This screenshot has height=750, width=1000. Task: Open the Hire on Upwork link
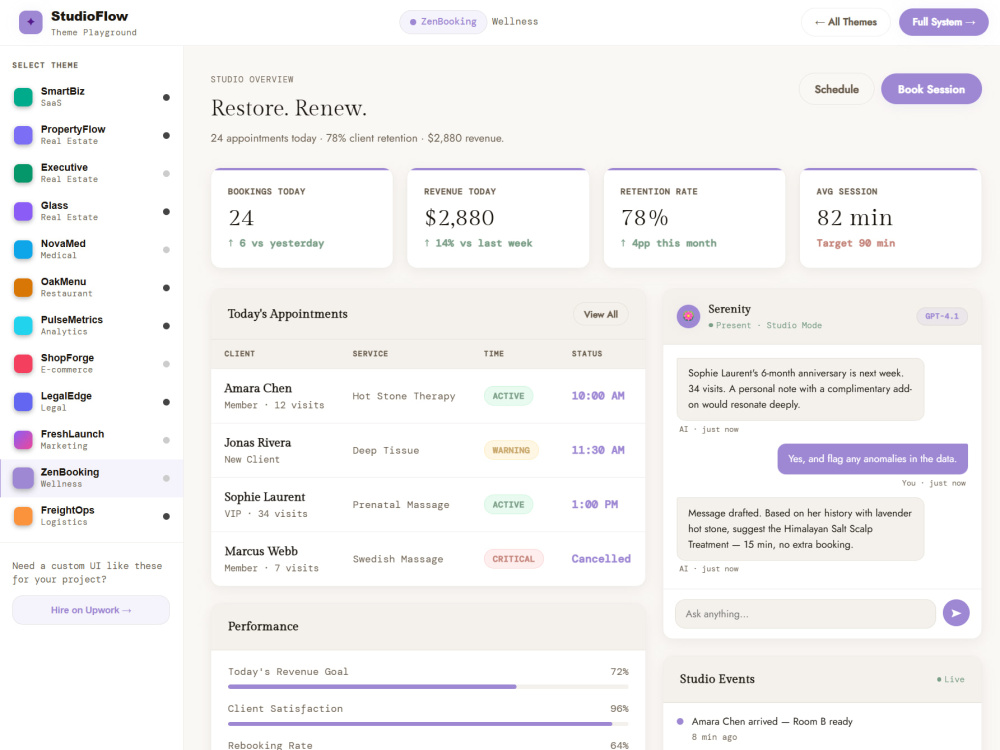point(91,610)
